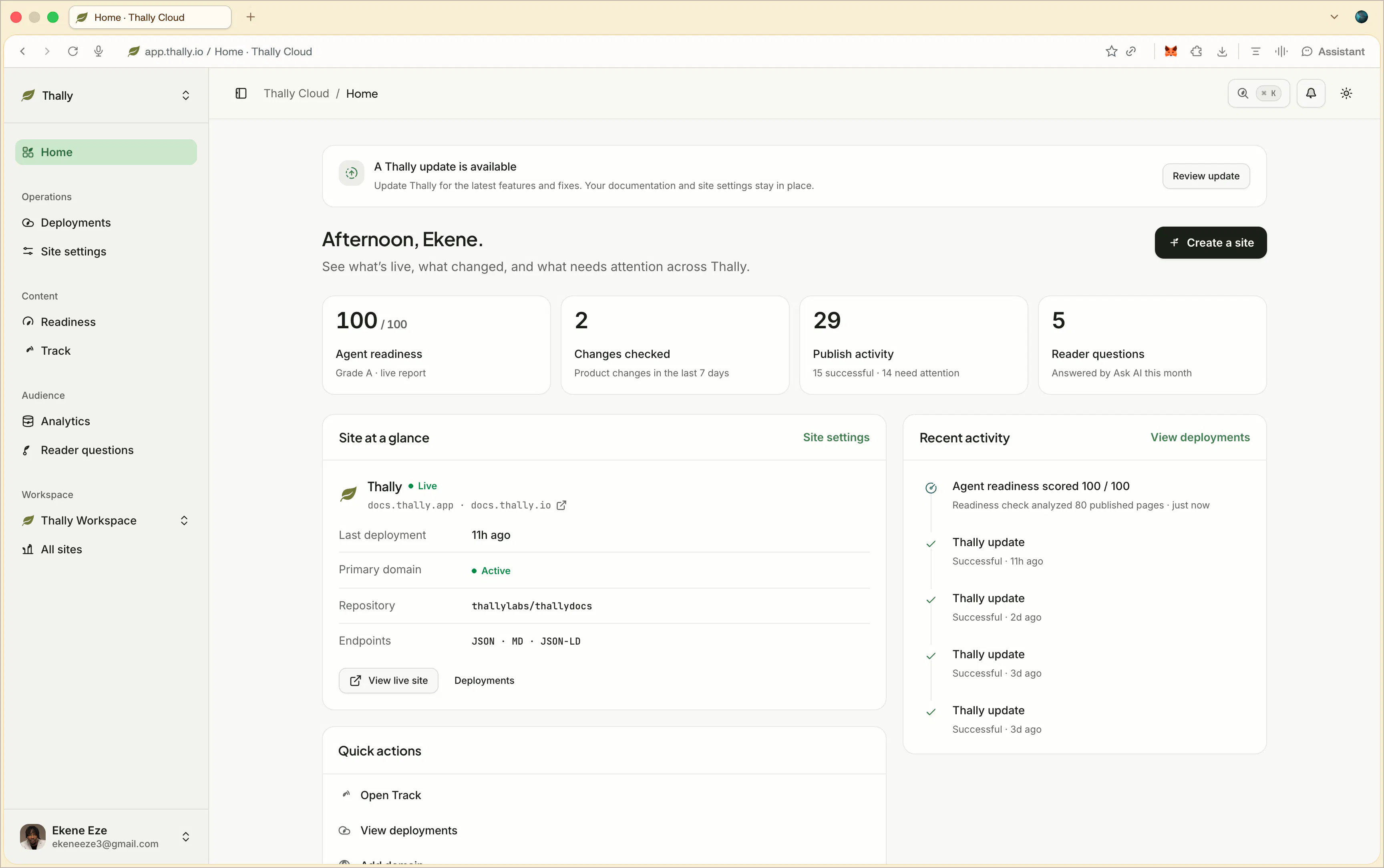
Task: Select Home in the sidebar
Action: point(106,152)
